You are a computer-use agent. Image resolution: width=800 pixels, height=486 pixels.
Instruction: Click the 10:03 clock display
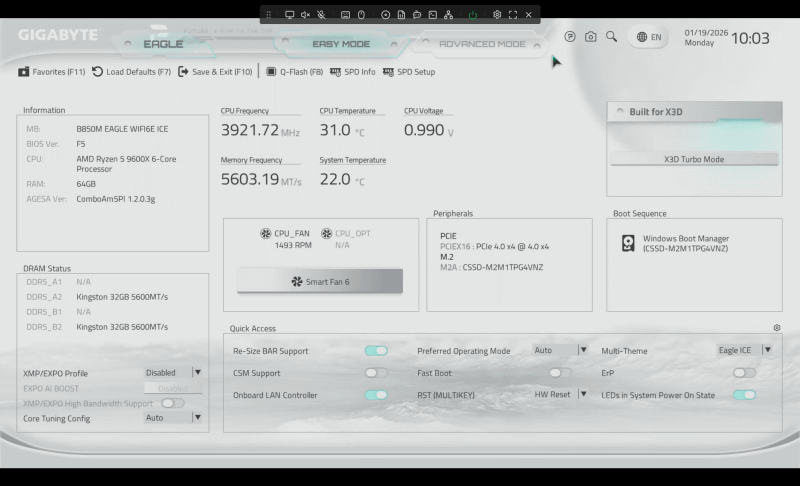(x=750, y=38)
